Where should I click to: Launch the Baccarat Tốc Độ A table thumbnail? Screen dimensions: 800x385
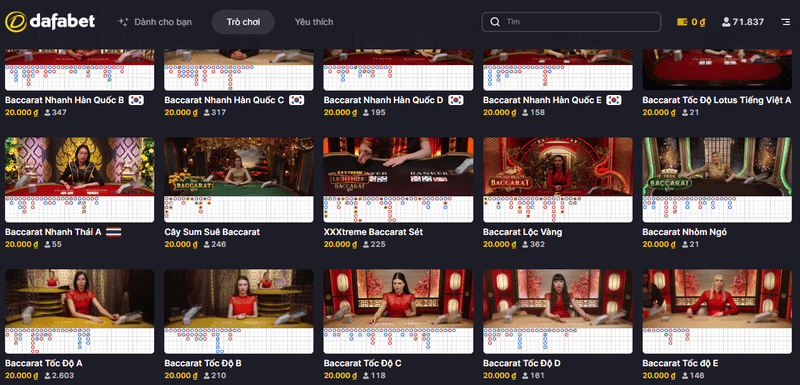coord(80,298)
